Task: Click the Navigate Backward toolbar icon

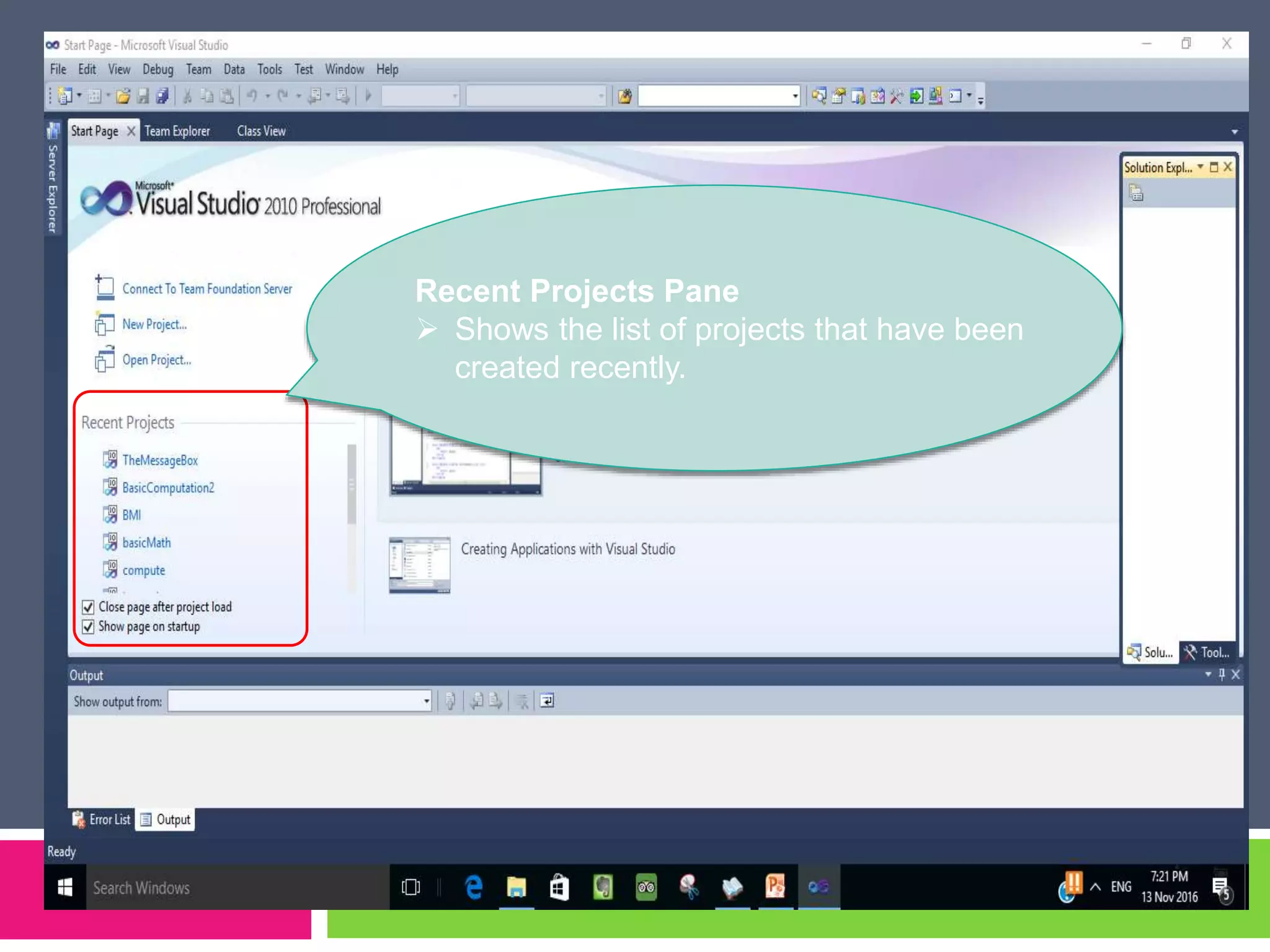Action: [315, 96]
